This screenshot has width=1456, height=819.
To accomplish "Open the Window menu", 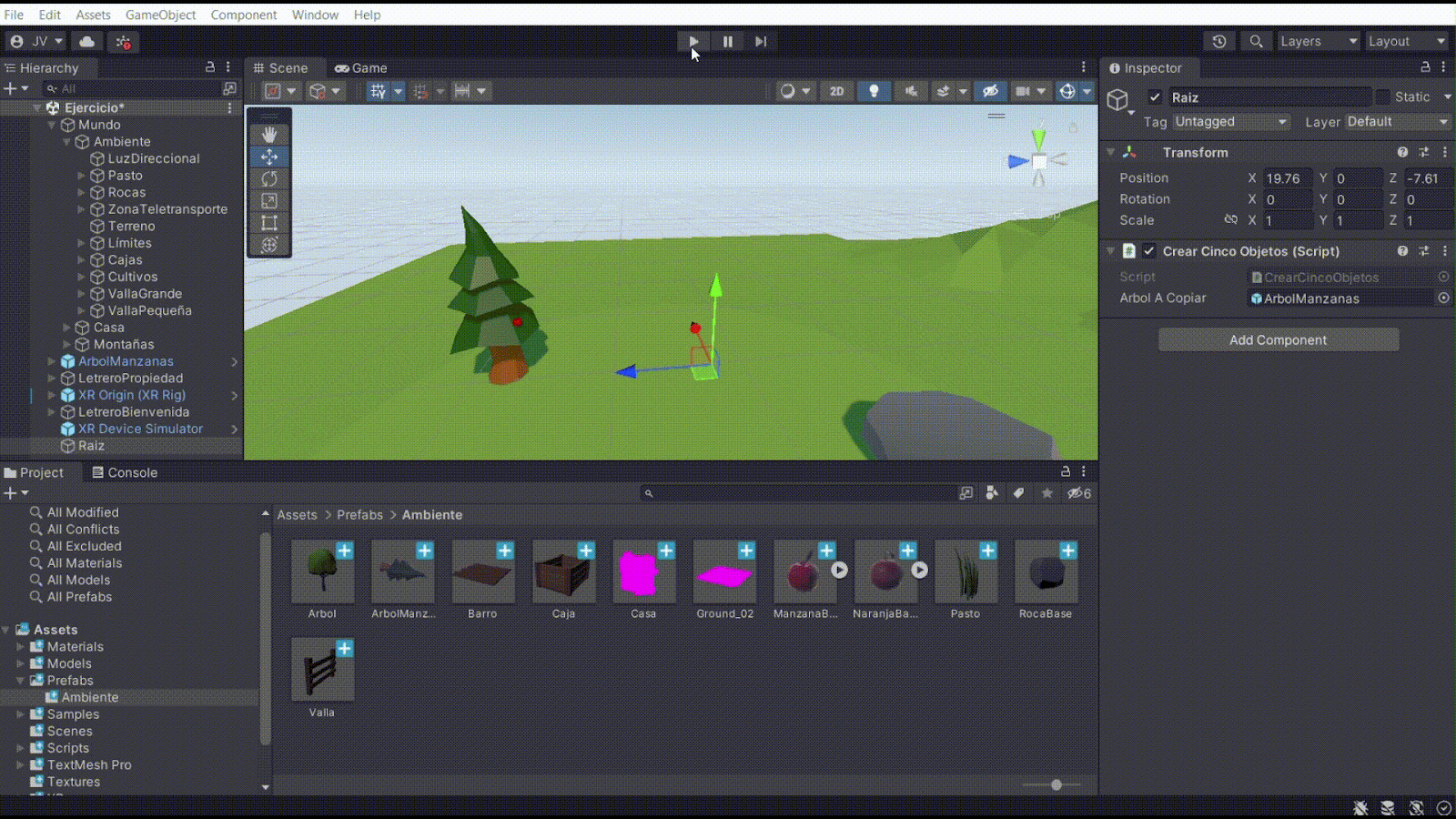I will point(315,15).
